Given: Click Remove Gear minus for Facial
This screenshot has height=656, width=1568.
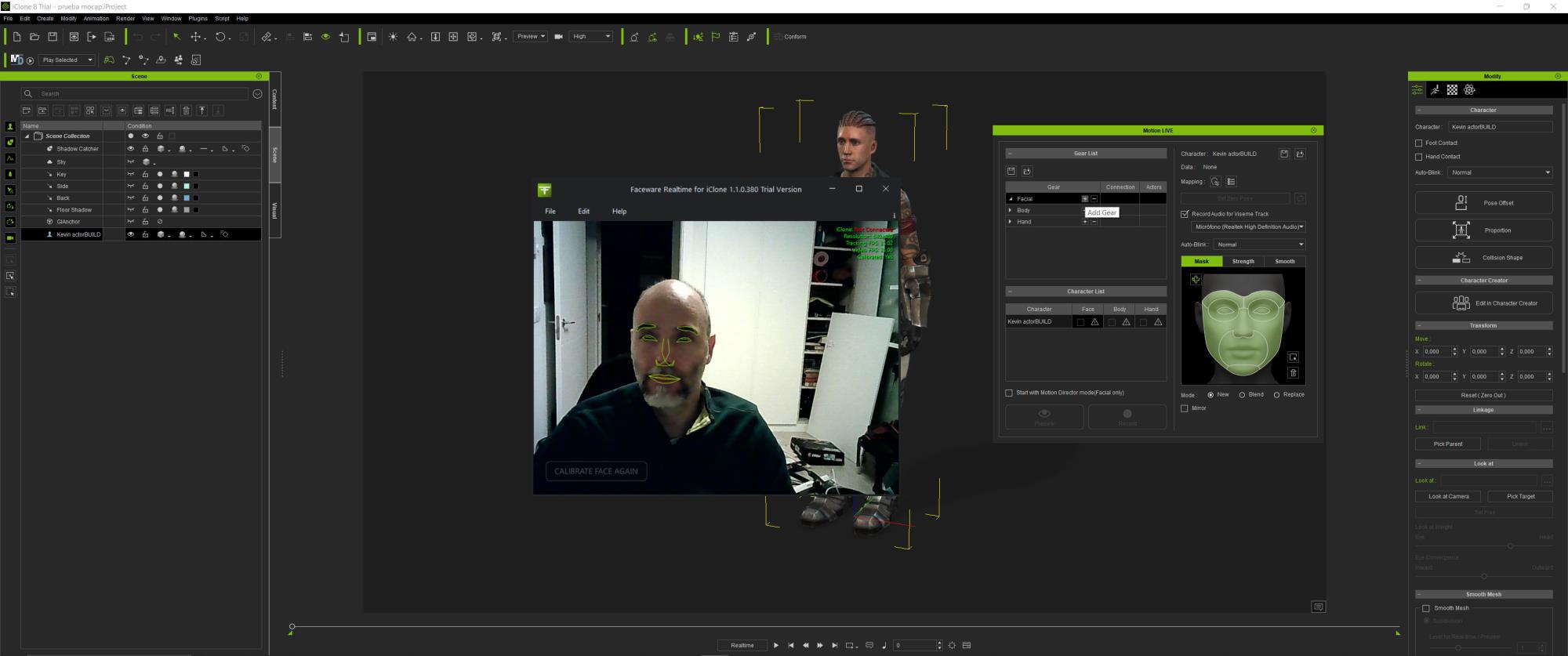Looking at the screenshot, I should click(x=1094, y=199).
